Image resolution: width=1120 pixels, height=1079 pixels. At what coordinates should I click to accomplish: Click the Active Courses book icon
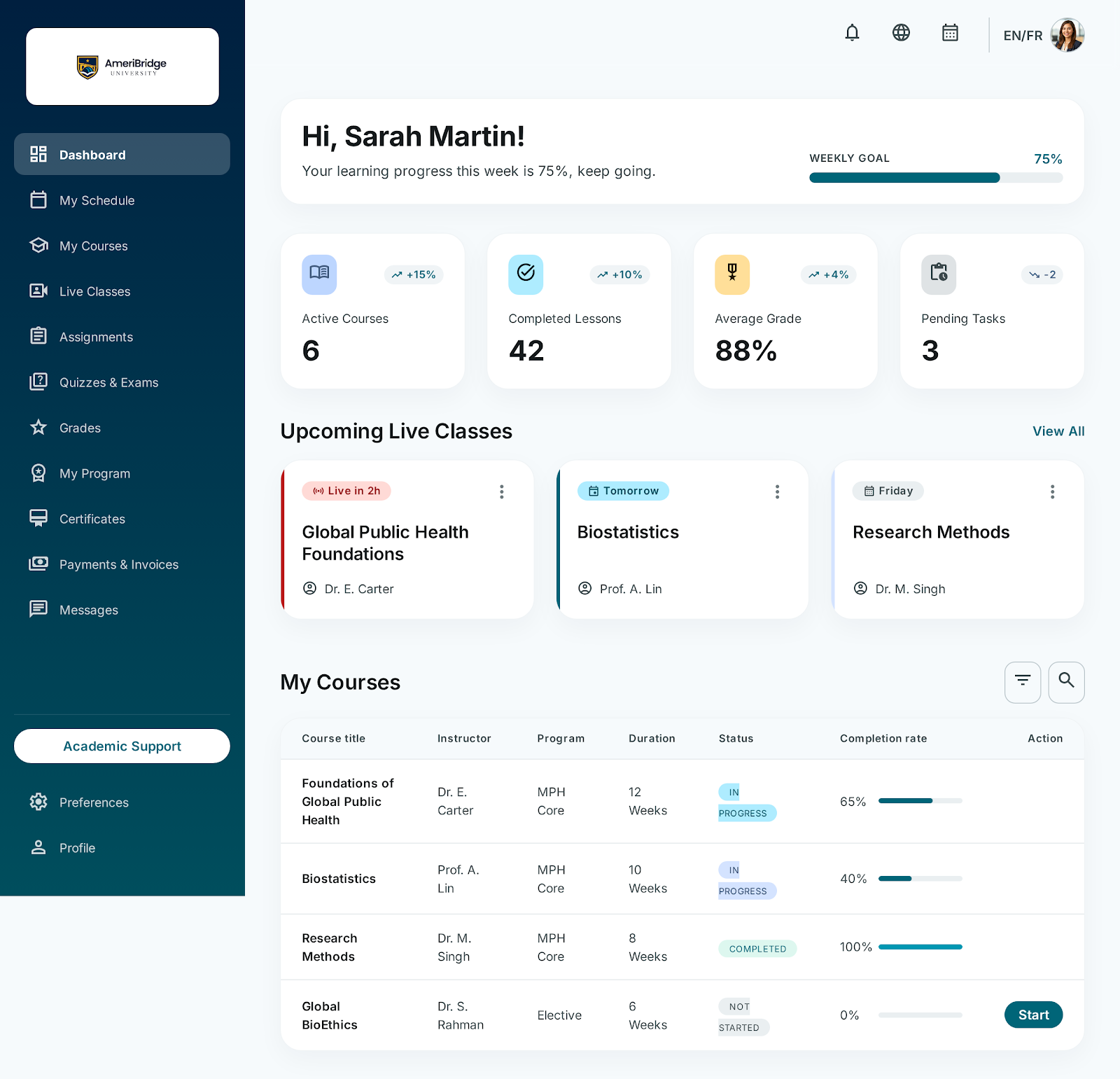tap(319, 274)
